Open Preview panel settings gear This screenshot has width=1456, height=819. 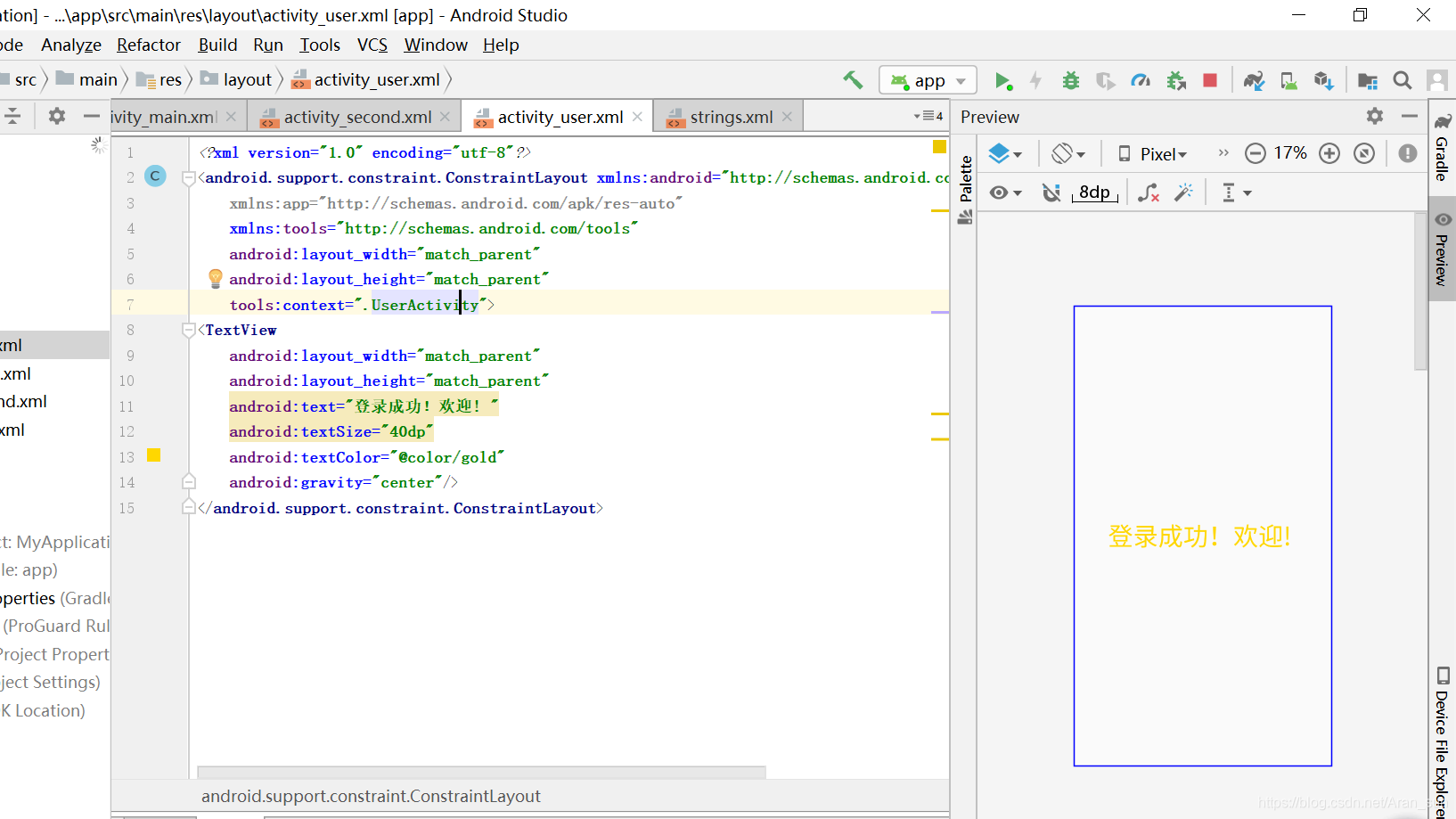[1375, 116]
